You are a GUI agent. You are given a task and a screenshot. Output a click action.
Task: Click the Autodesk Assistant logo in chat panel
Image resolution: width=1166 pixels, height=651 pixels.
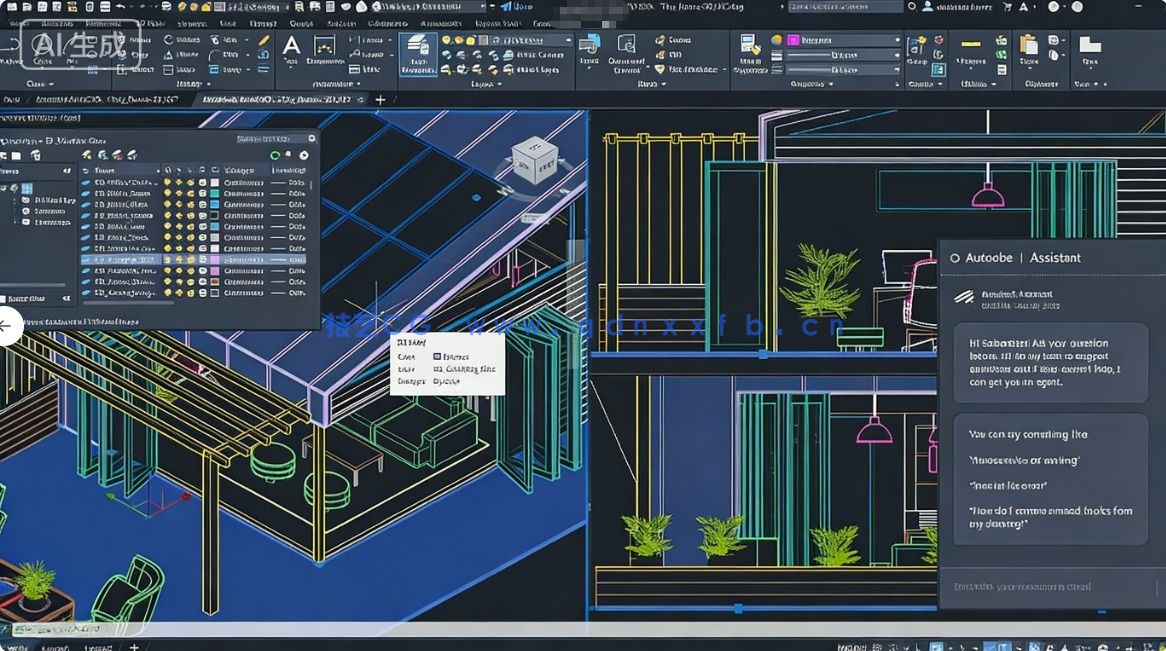pos(963,297)
